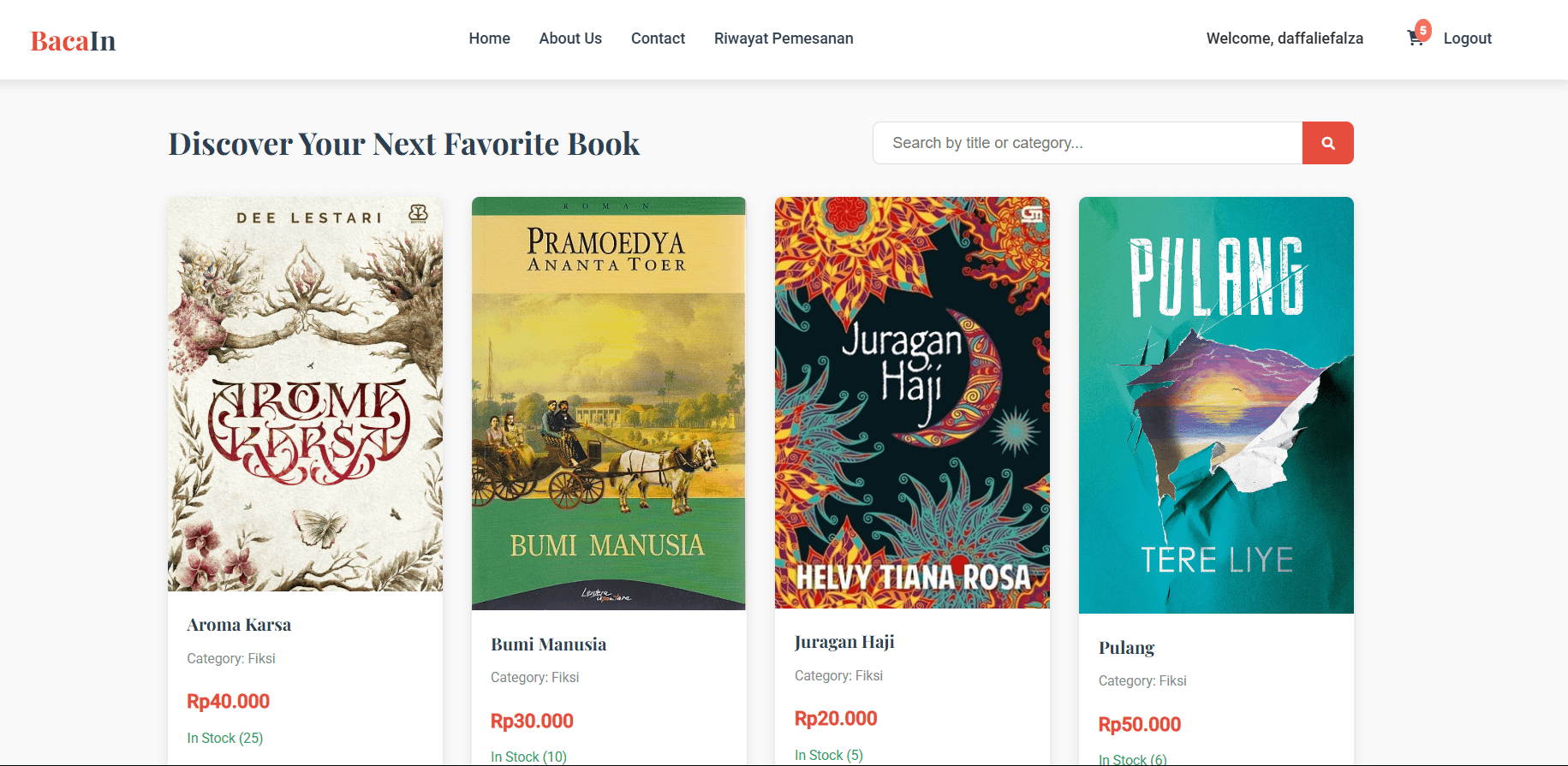Open the shopping cart icon
The width and height of the screenshot is (1568, 766).
1415,39
